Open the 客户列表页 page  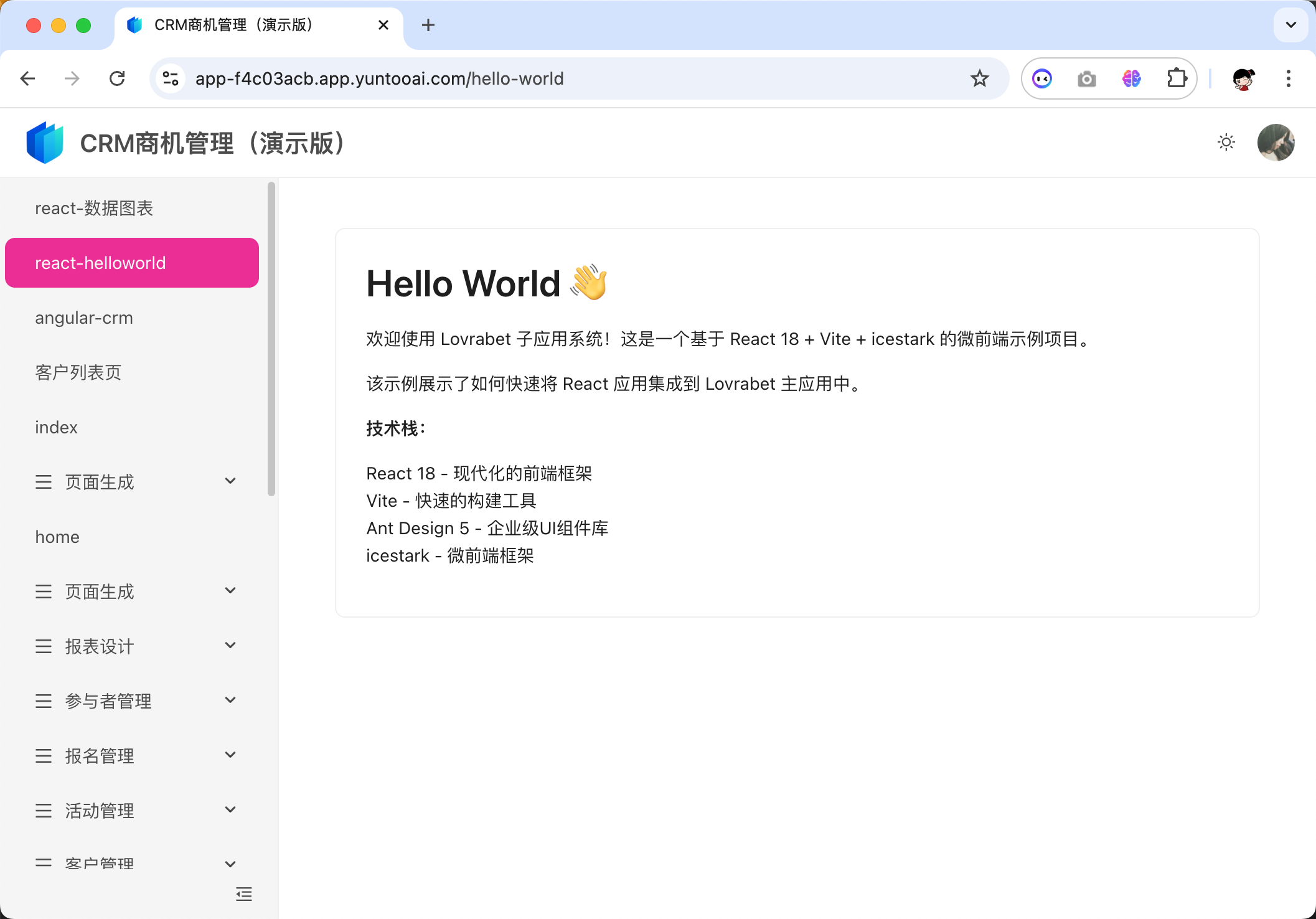(x=78, y=372)
